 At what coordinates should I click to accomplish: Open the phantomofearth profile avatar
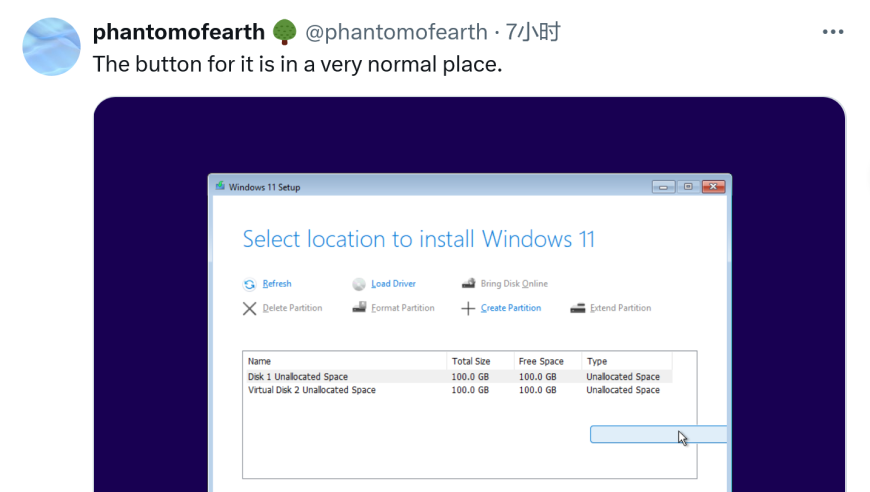point(51,47)
